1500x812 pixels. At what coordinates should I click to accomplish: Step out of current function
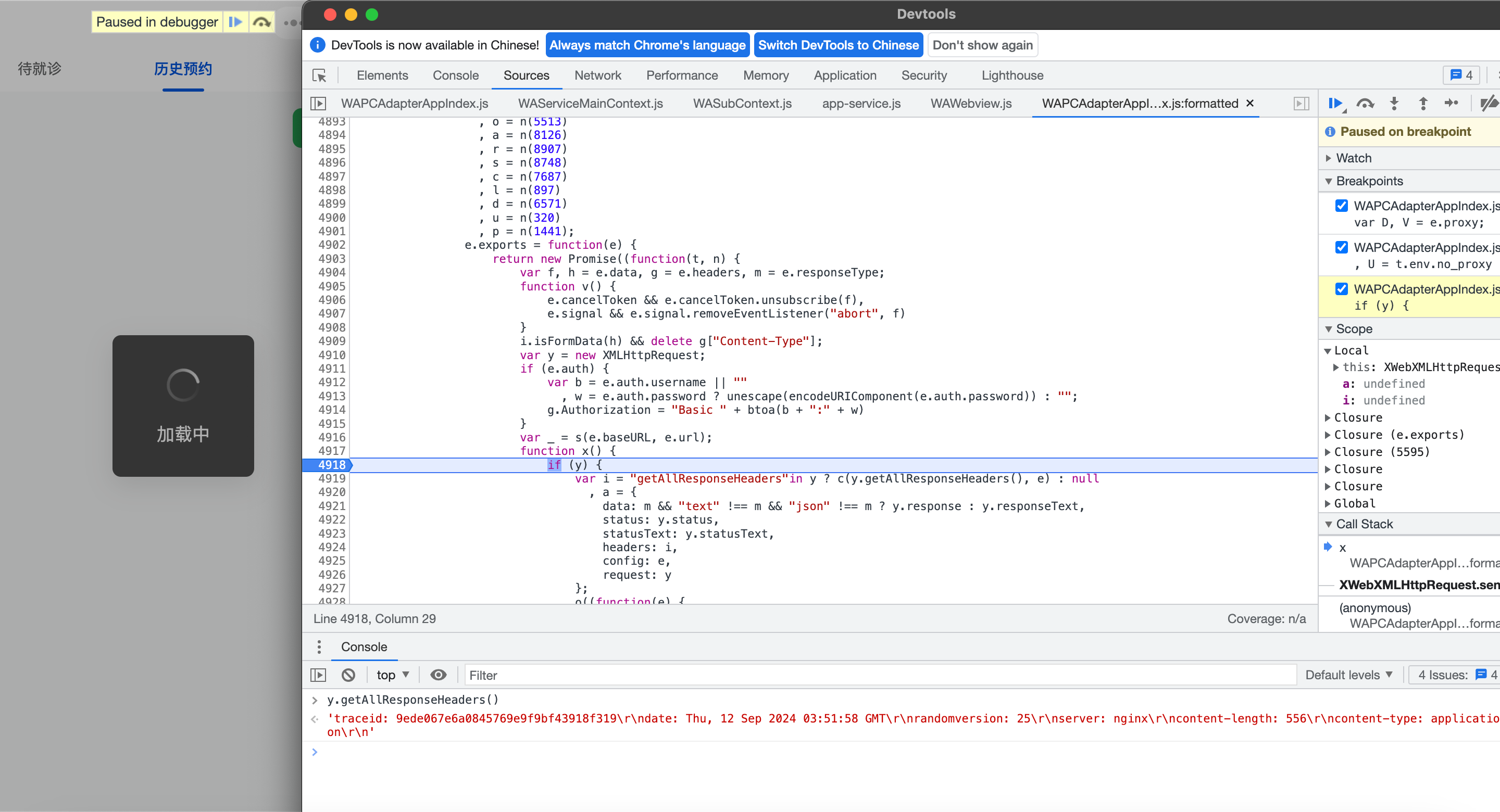pos(1423,104)
